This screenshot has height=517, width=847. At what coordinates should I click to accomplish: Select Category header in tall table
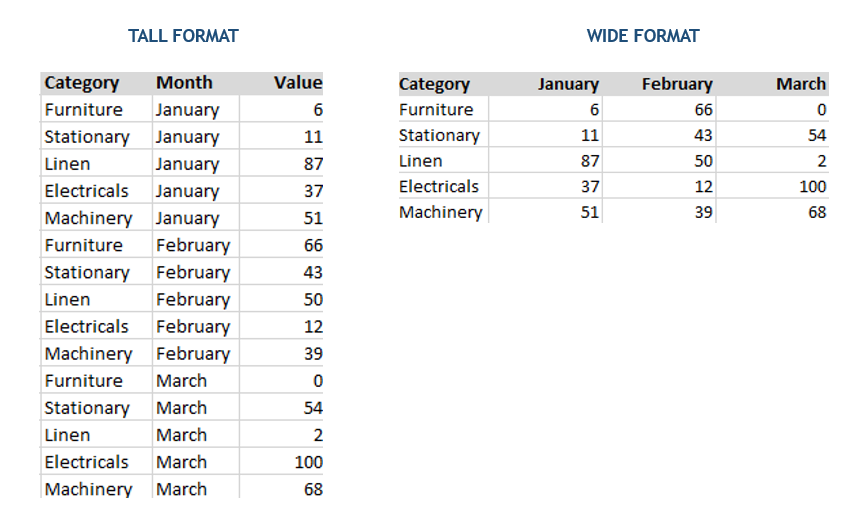point(82,83)
